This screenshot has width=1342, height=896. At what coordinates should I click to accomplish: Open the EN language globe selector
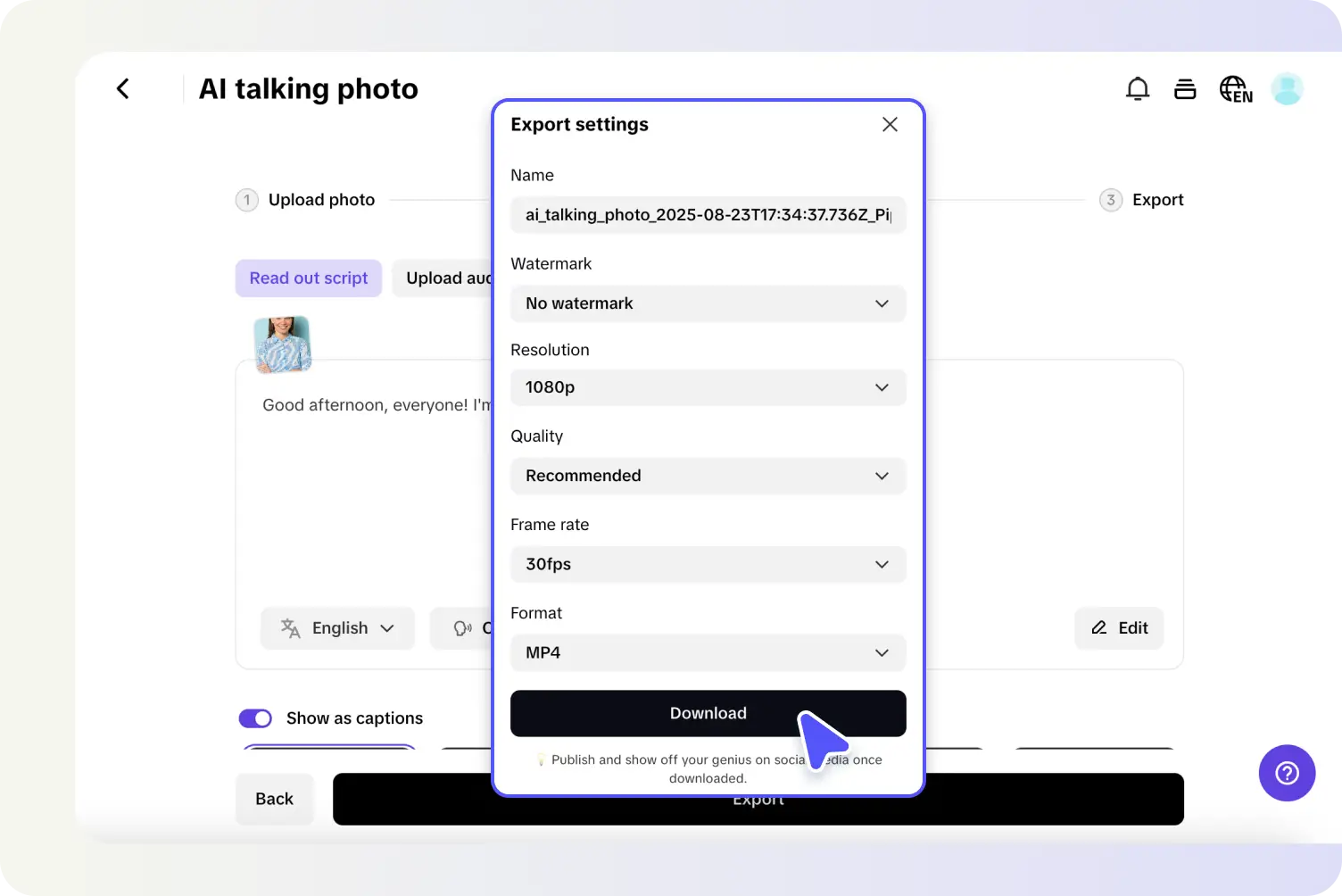[1236, 88]
